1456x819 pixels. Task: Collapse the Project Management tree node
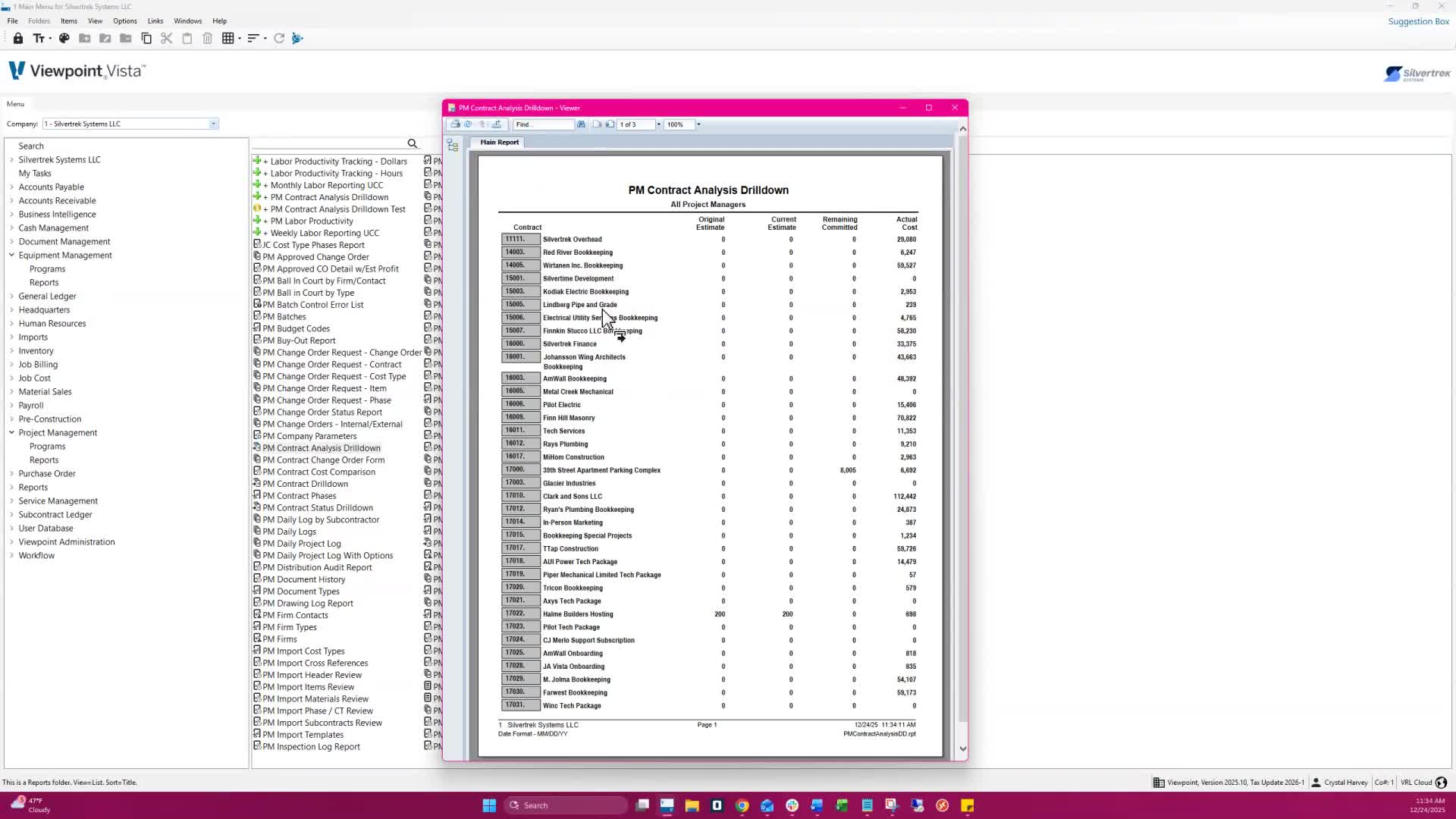11,433
